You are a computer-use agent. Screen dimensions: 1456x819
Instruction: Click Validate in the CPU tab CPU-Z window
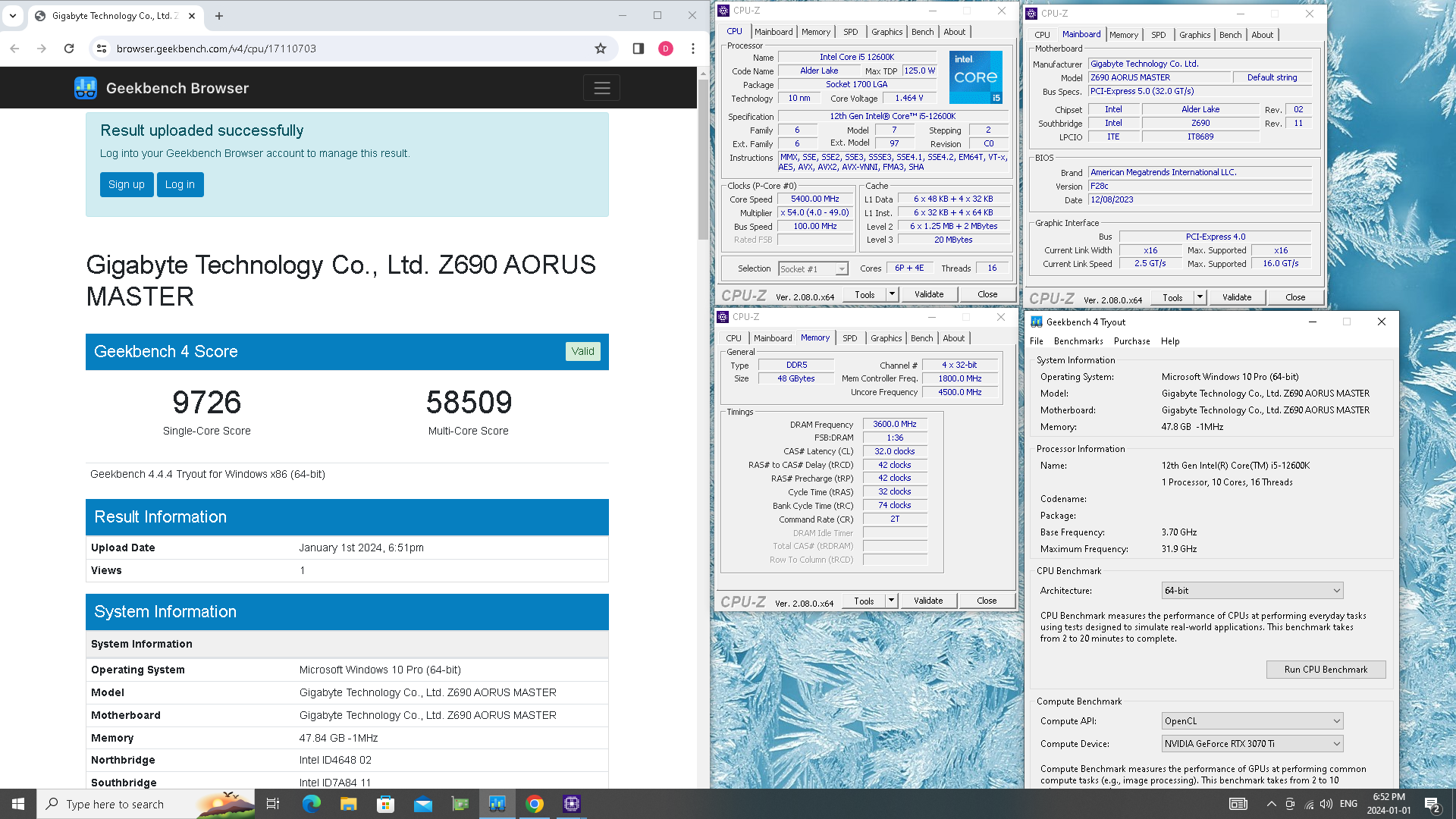click(929, 294)
